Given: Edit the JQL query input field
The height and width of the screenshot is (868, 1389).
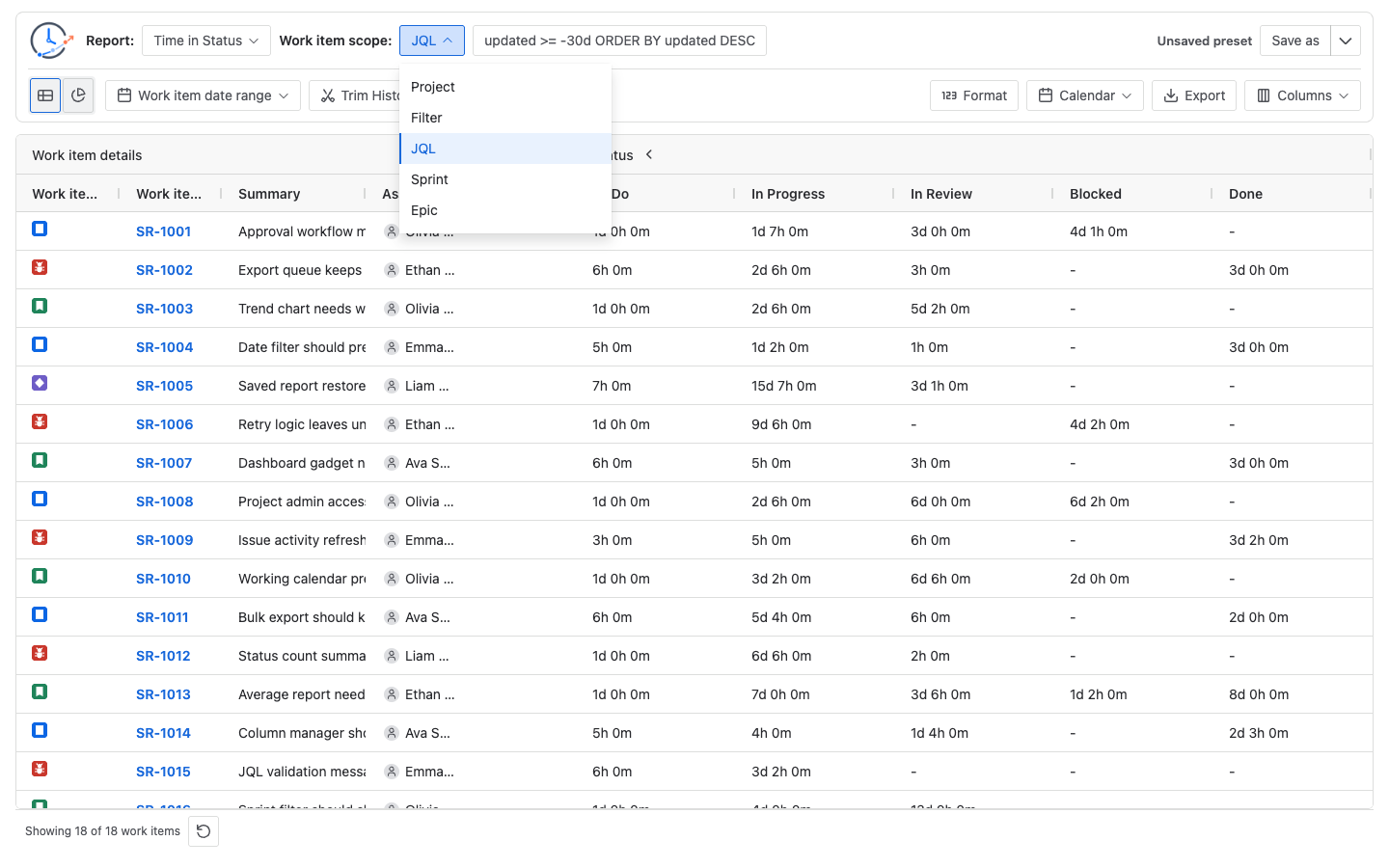Looking at the screenshot, I should (x=619, y=41).
